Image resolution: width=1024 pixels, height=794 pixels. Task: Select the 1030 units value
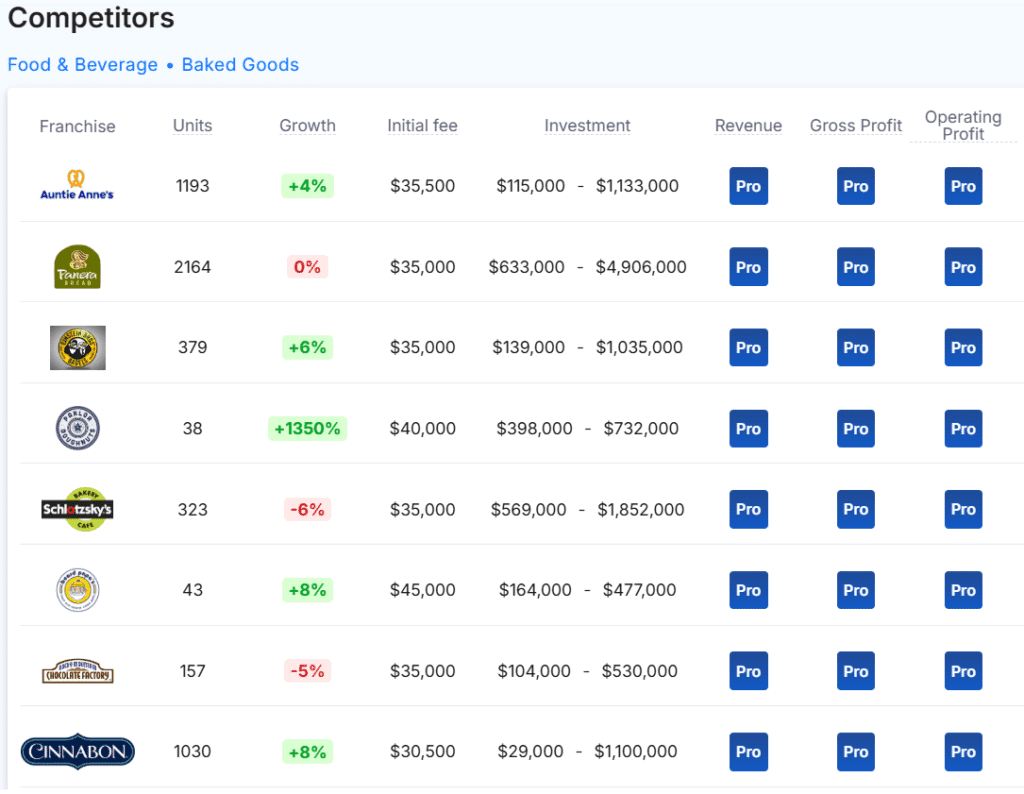click(193, 752)
